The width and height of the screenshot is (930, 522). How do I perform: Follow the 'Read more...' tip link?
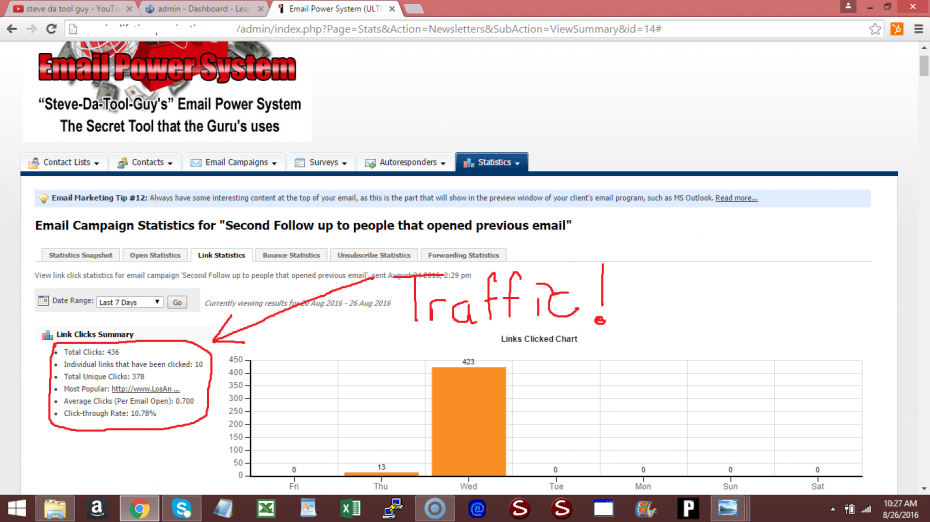coord(736,198)
